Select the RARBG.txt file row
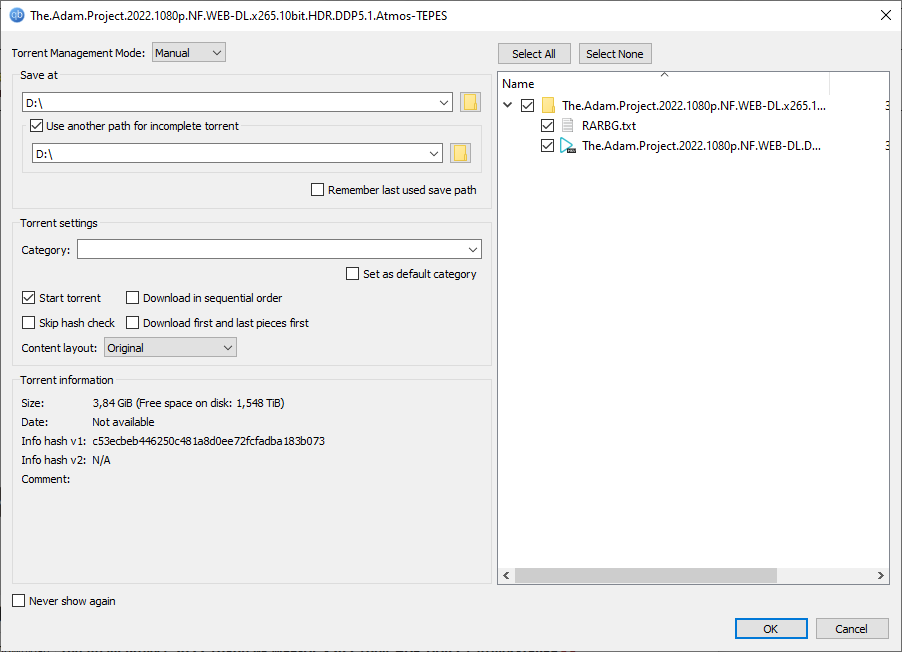 693,125
